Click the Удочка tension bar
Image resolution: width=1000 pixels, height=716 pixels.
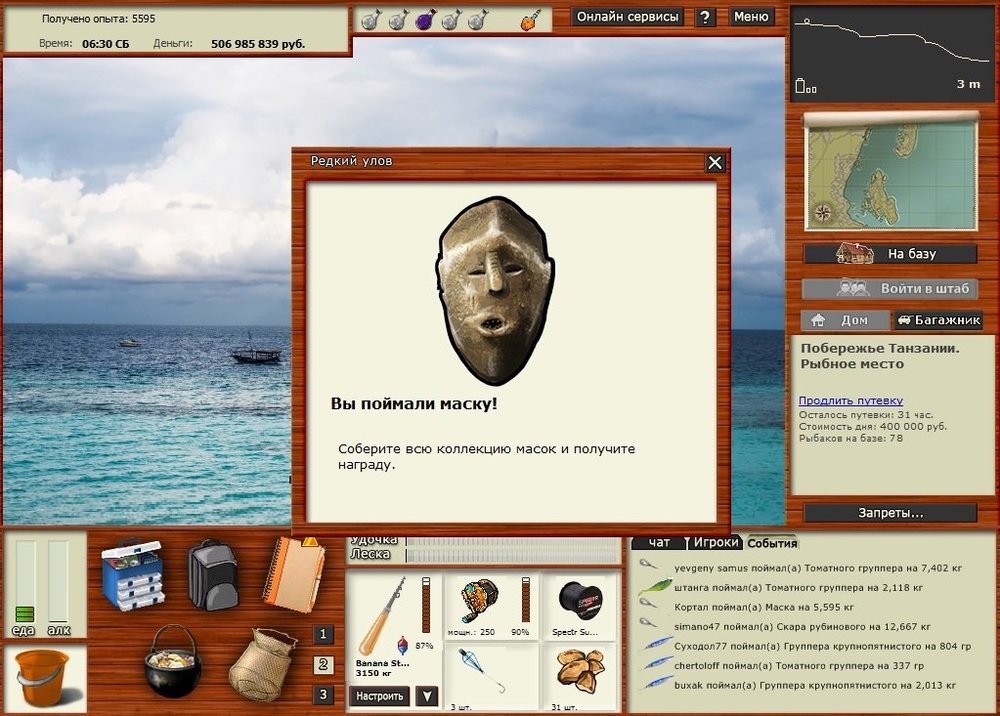click(513, 542)
